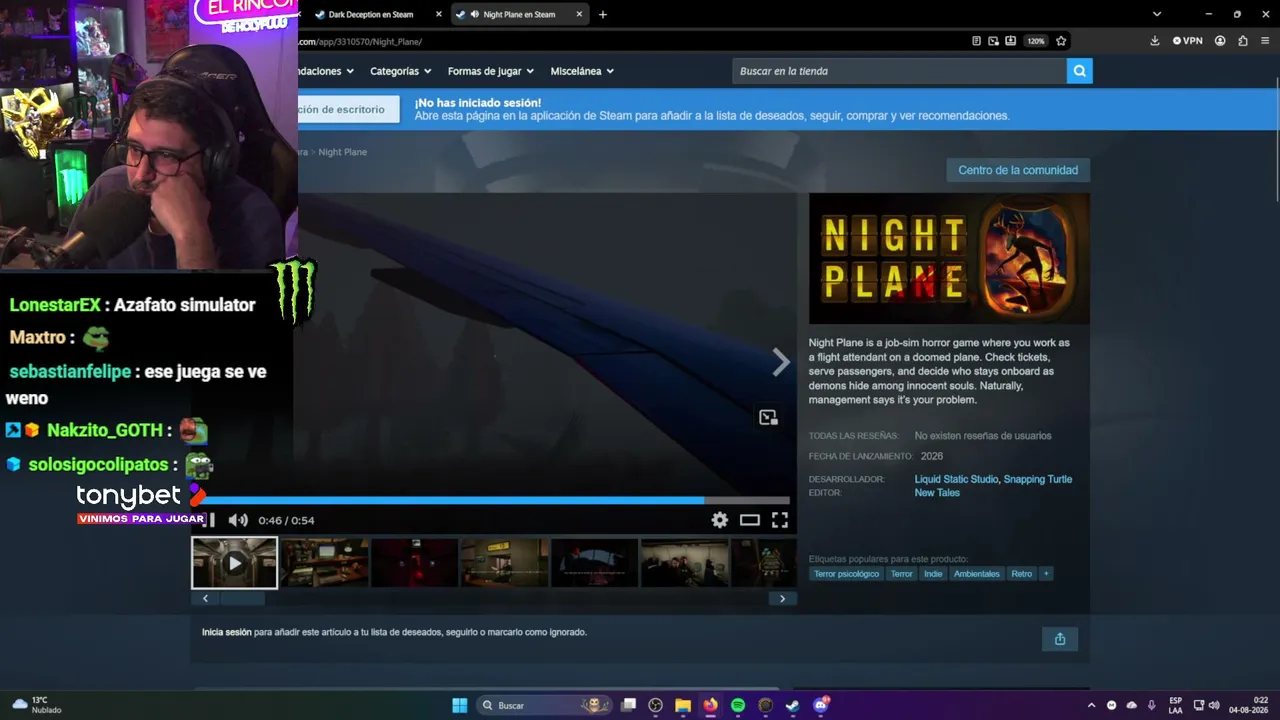The image size is (1280, 720).
Task: Click the share button below the media strip
Action: tap(1060, 639)
